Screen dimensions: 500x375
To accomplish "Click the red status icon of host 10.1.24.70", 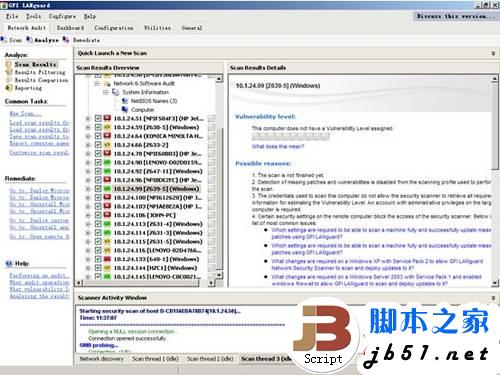I will tap(107, 154).
